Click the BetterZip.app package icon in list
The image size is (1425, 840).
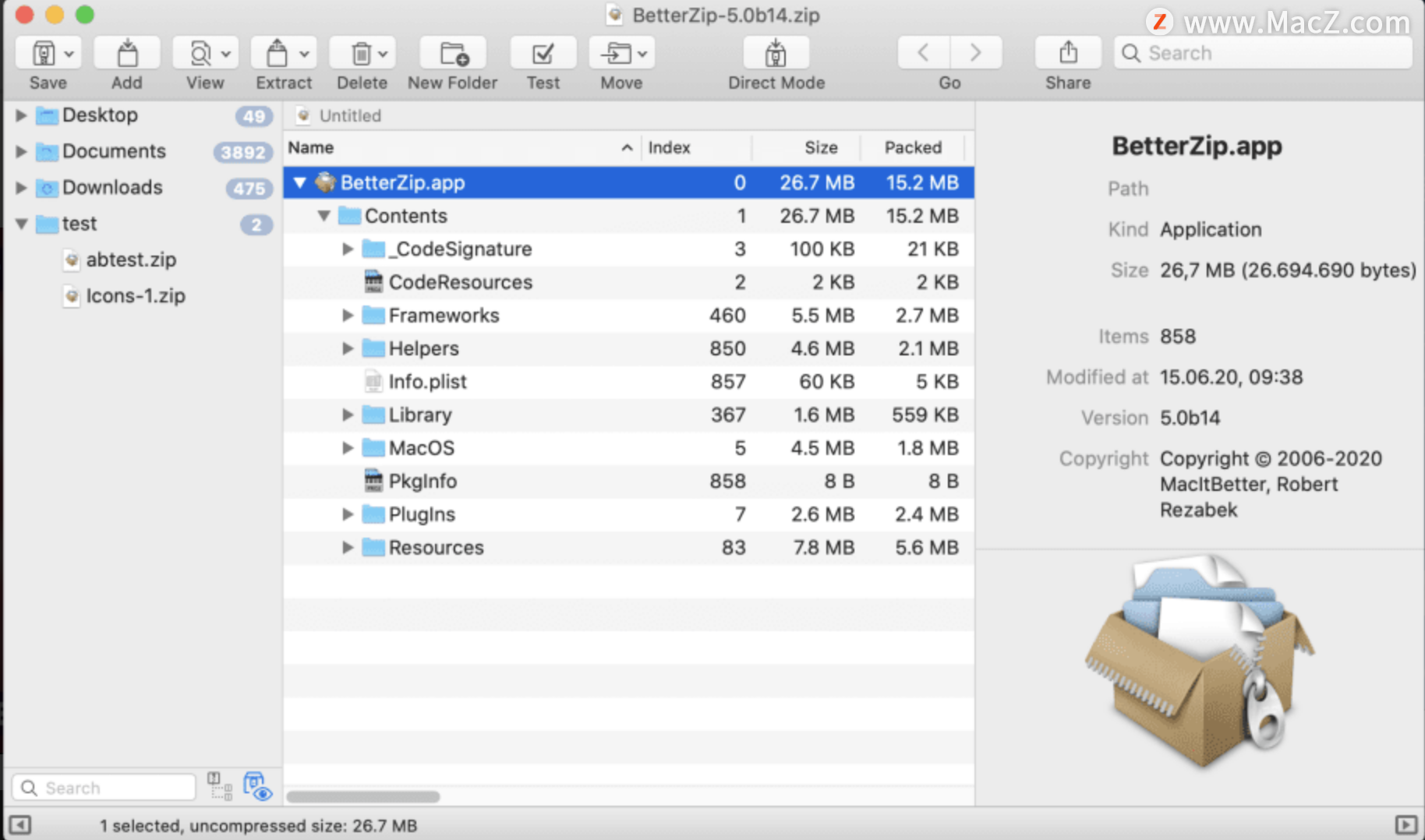[x=325, y=182]
